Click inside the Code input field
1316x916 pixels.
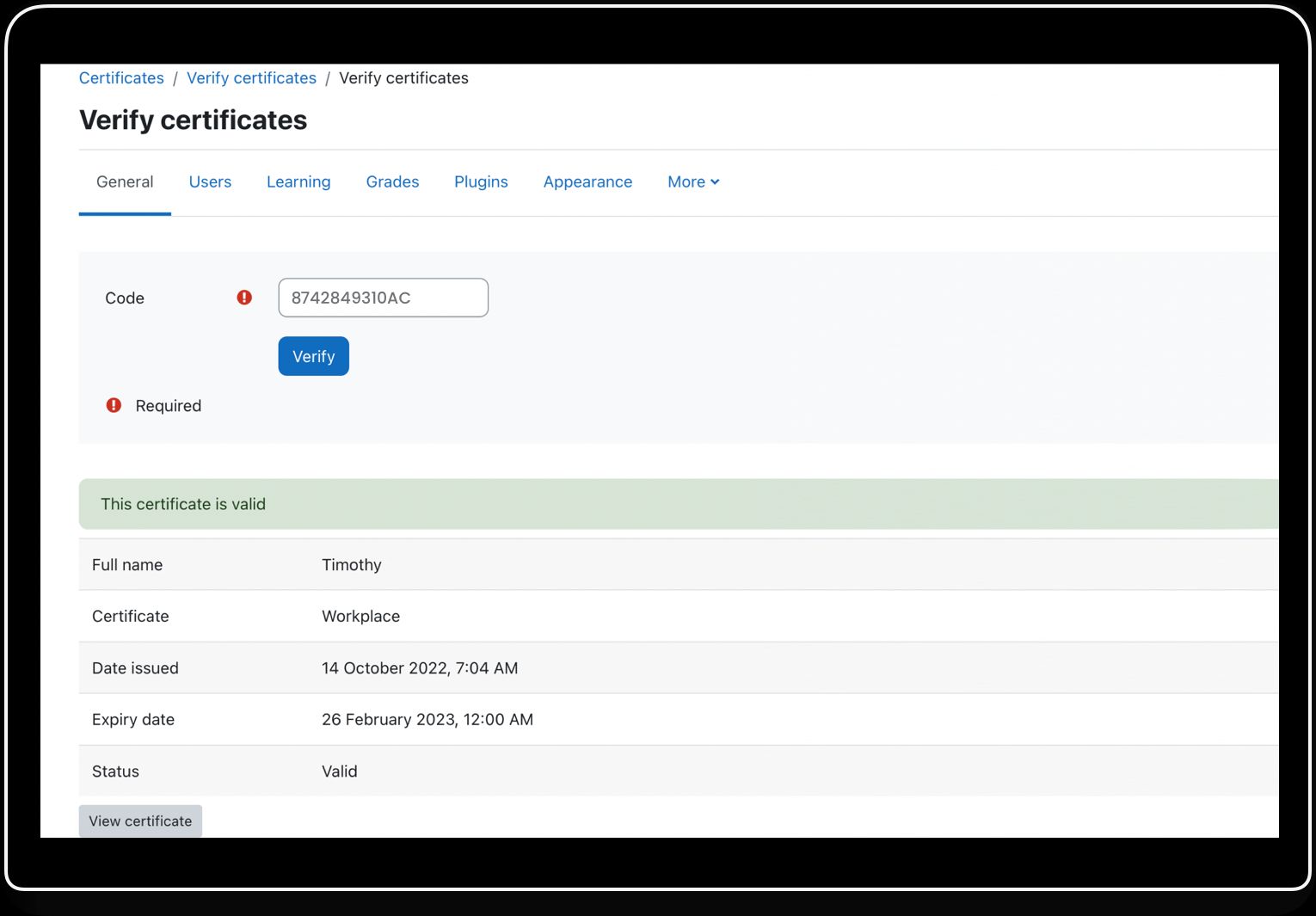[x=383, y=298]
